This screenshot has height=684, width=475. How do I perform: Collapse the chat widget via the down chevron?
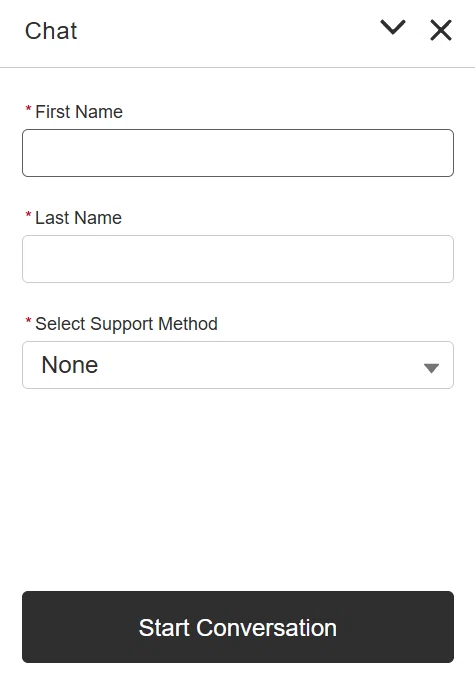(393, 27)
